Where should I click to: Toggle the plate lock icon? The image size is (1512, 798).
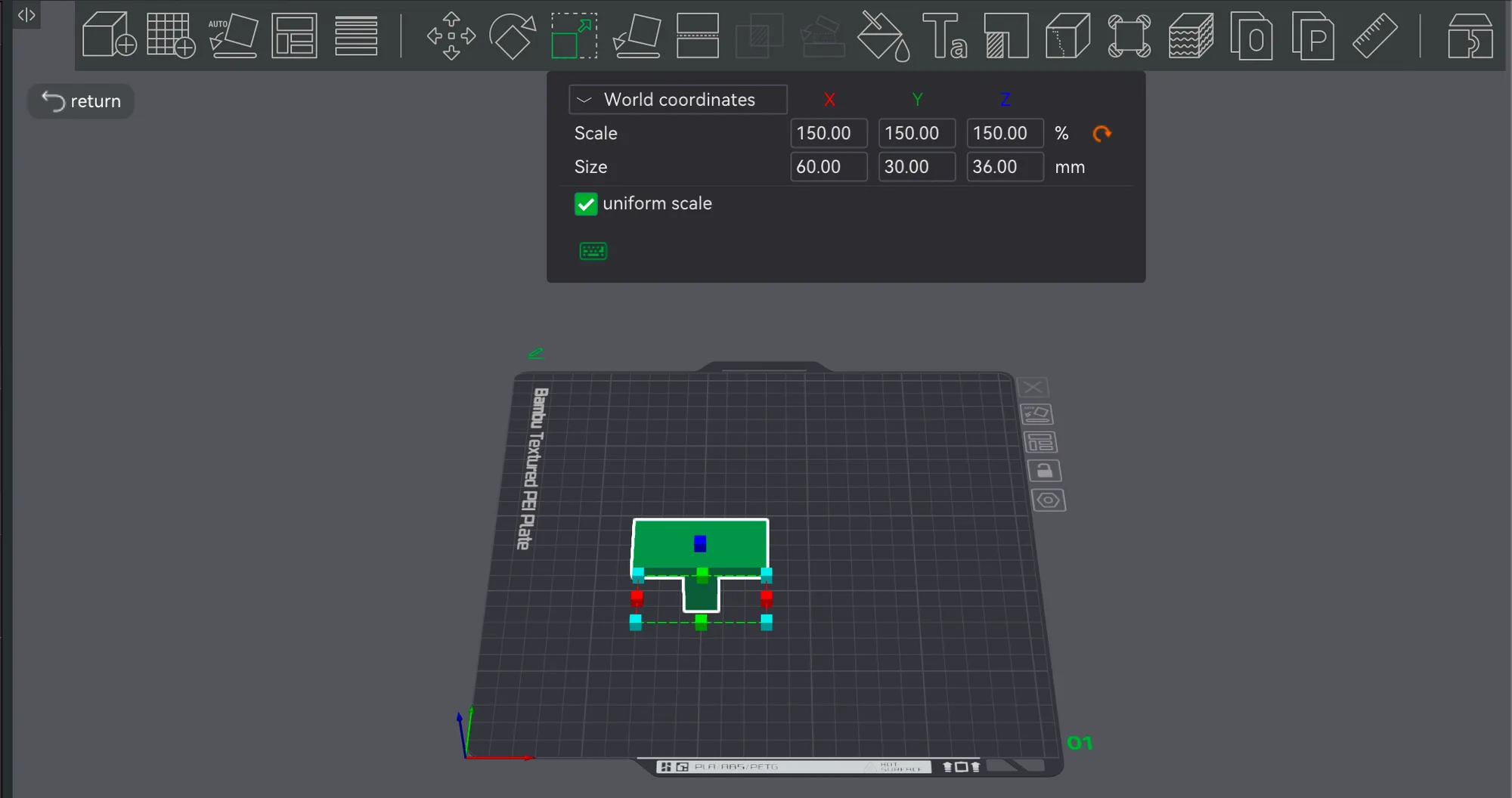[x=1045, y=471]
